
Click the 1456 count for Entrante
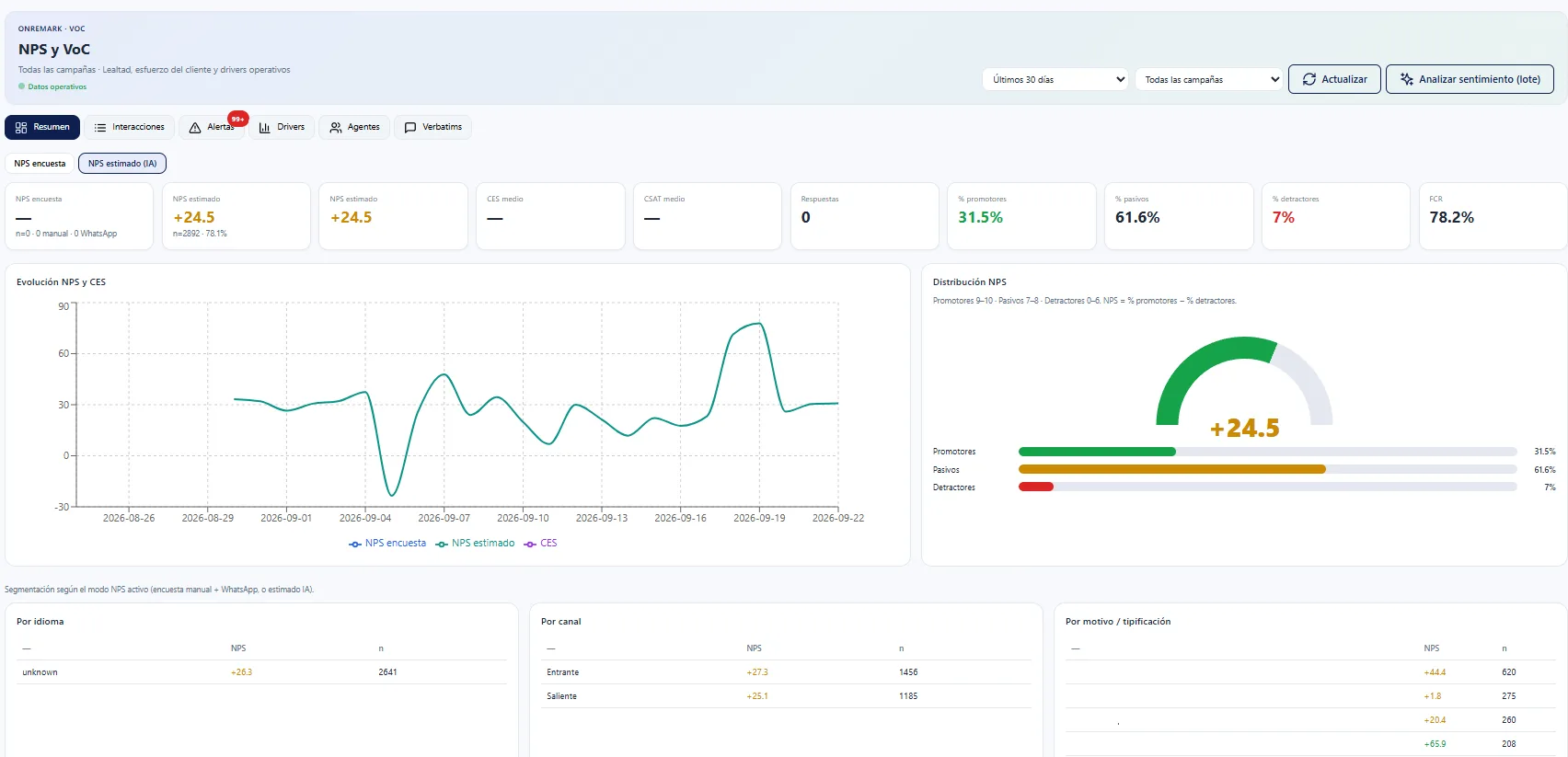(908, 672)
